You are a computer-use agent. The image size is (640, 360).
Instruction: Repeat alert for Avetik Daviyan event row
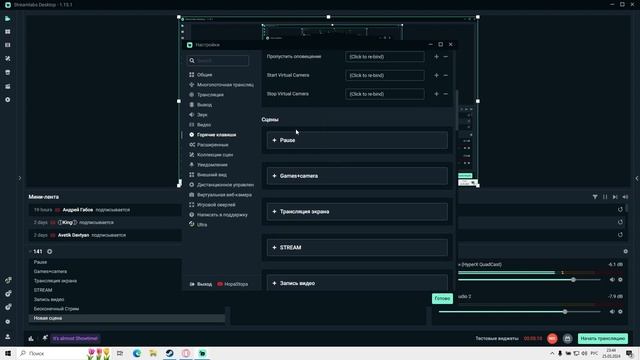pos(620,235)
